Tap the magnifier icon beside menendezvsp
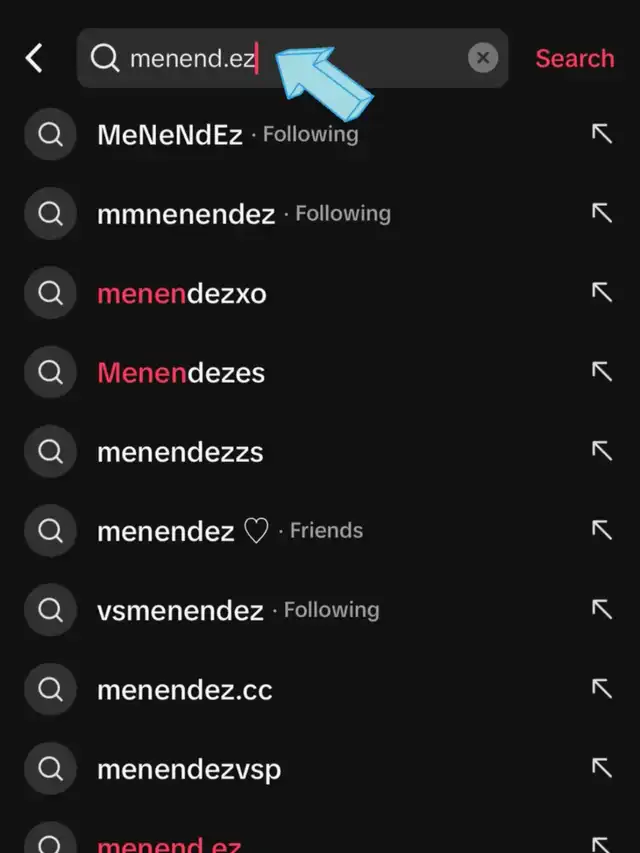 coord(51,769)
